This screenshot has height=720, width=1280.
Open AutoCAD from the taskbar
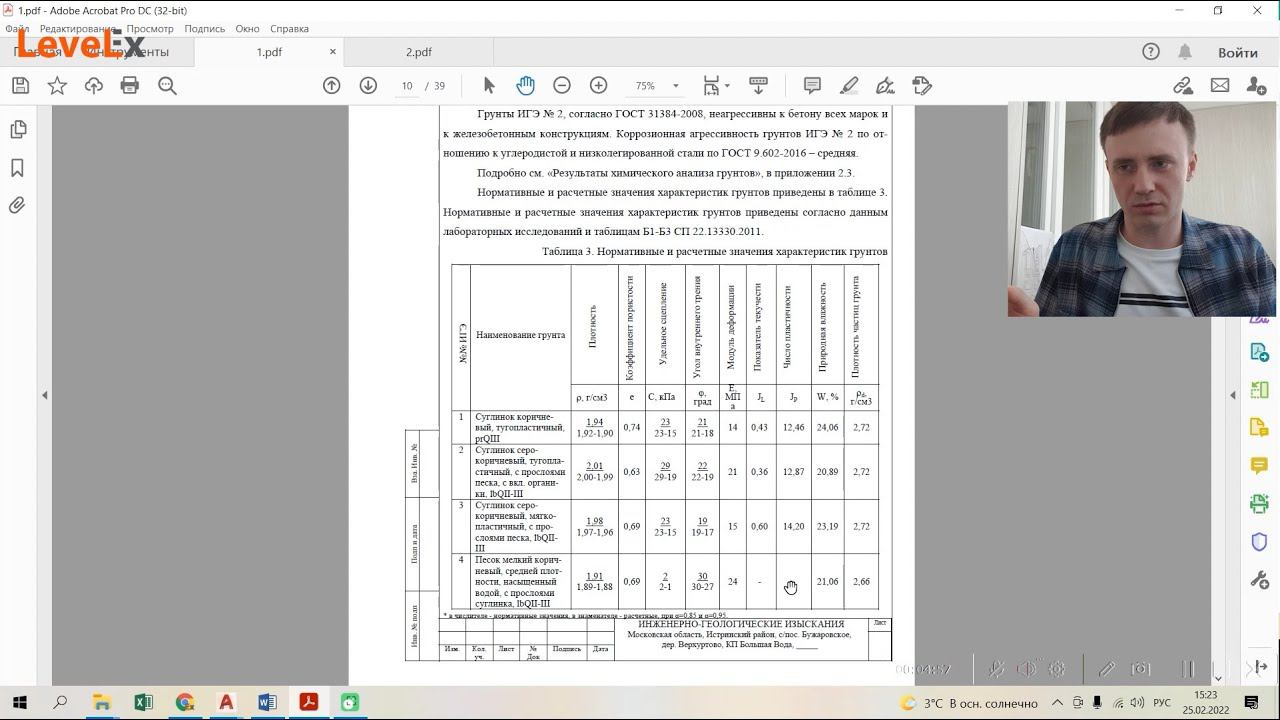point(226,702)
